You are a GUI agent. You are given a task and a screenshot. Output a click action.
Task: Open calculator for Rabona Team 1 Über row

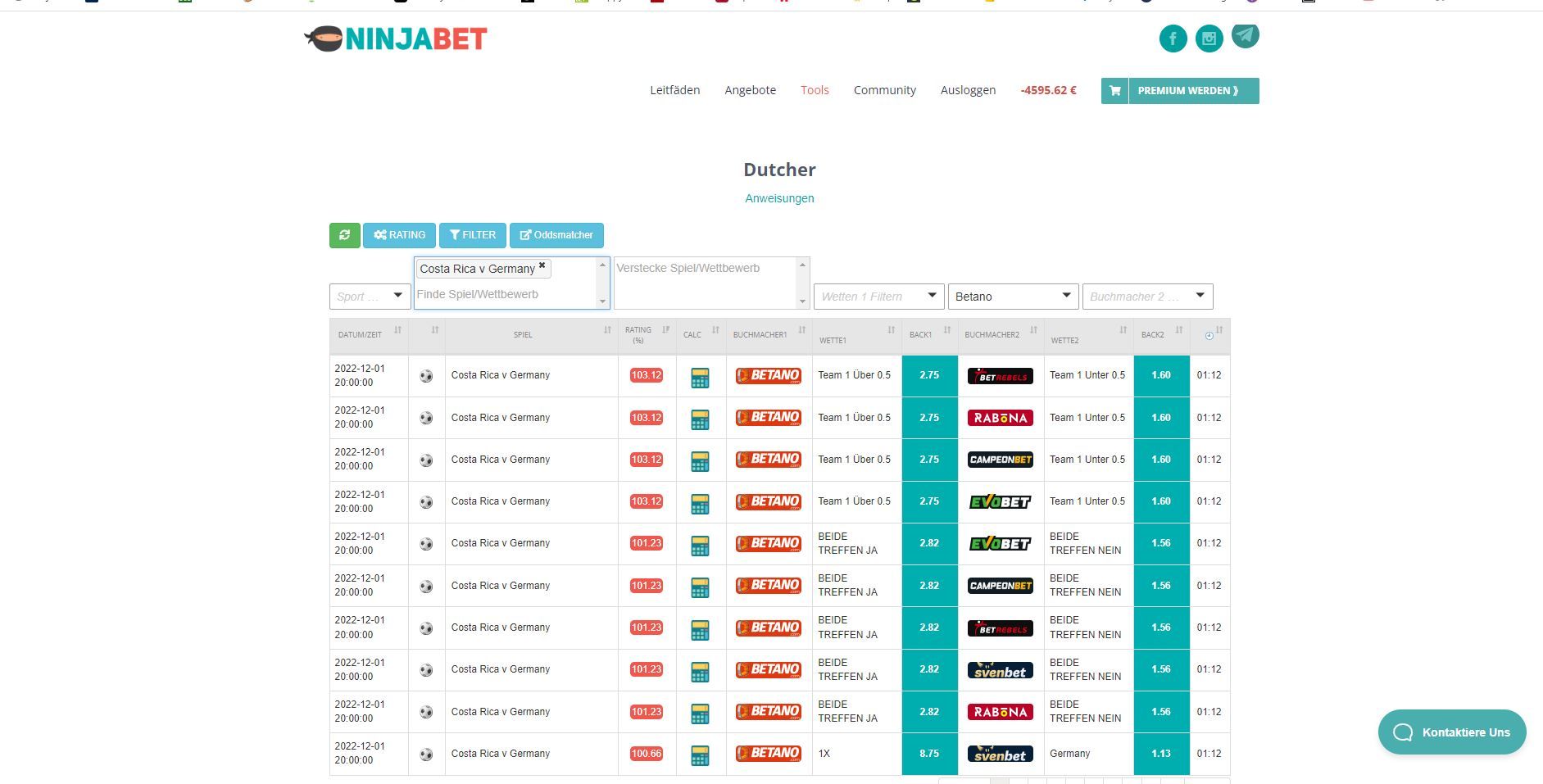click(700, 419)
